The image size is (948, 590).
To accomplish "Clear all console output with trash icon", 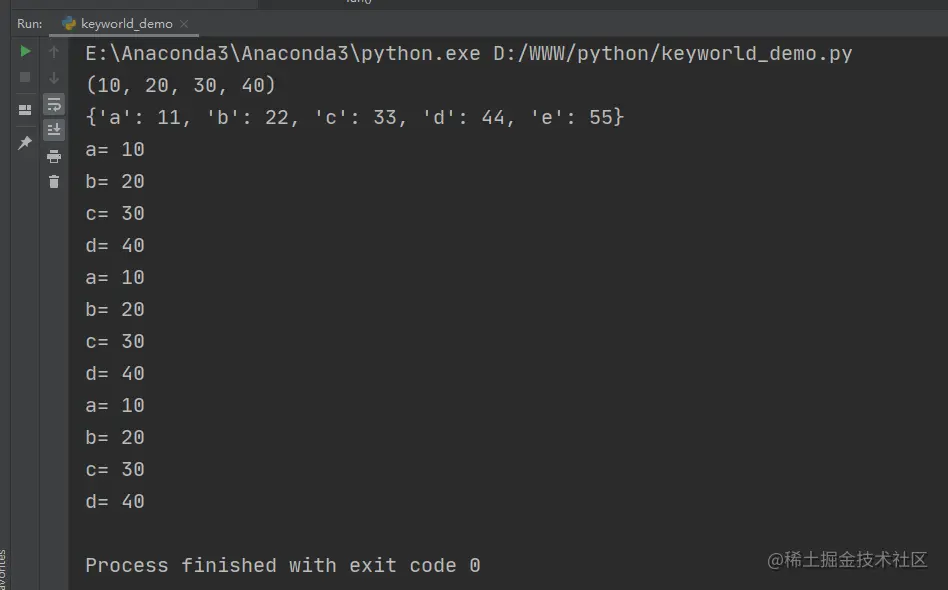I will 54,182.
